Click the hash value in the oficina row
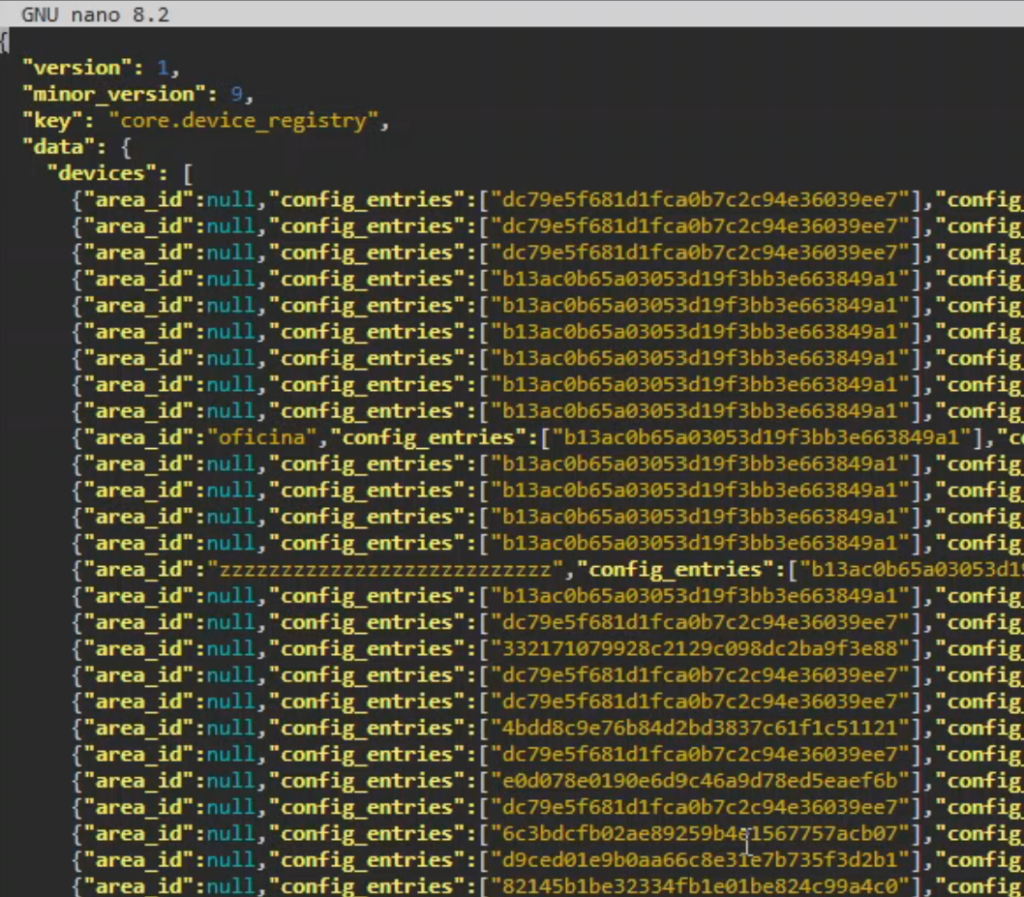The height and width of the screenshot is (897, 1024). (761, 437)
